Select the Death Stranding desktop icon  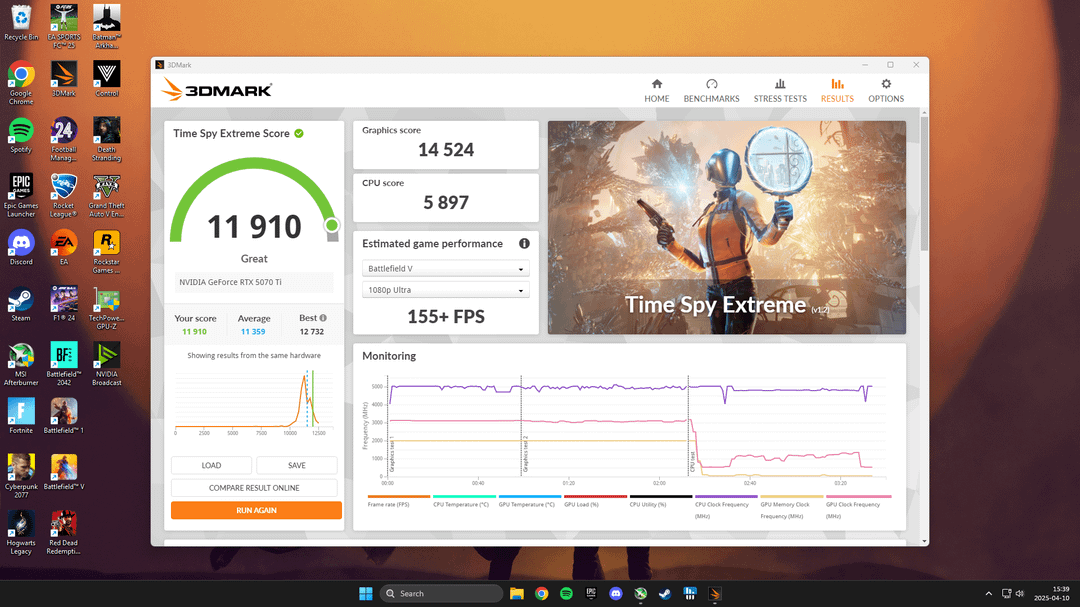coord(107,138)
